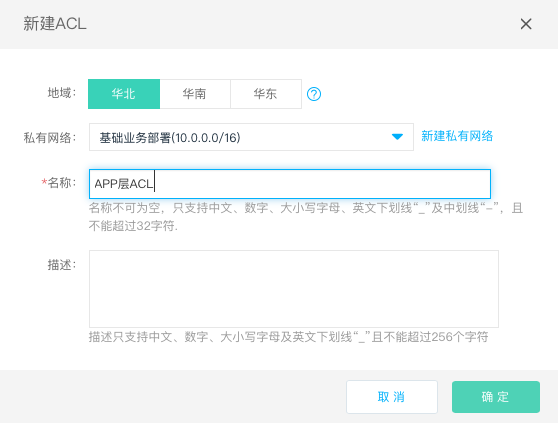
Task: Click the region help question mark icon
Action: [x=314, y=94]
